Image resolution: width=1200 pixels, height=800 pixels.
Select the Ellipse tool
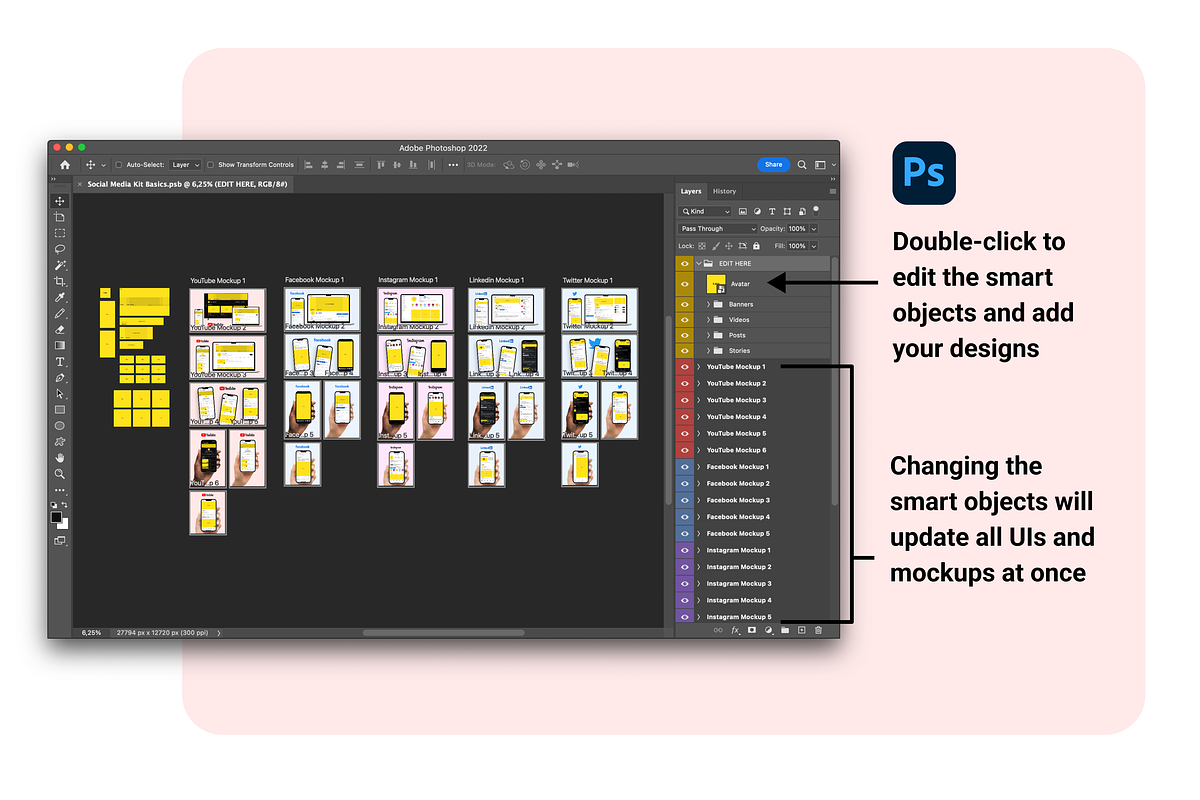tap(60, 426)
